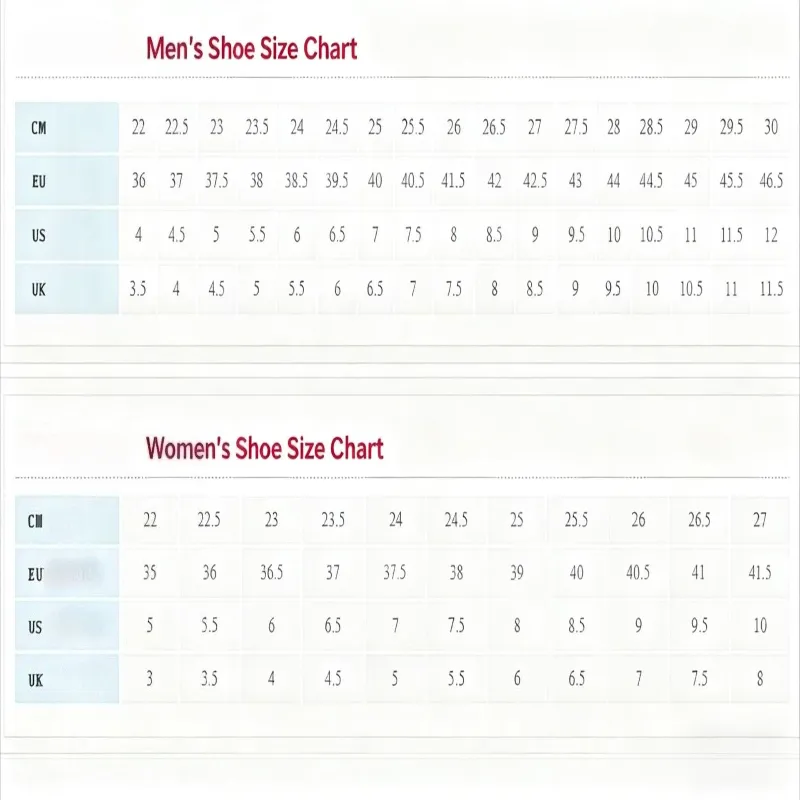The width and height of the screenshot is (800, 800).
Task: Click 3 in the women's UK row
Action: pyautogui.click(x=150, y=679)
